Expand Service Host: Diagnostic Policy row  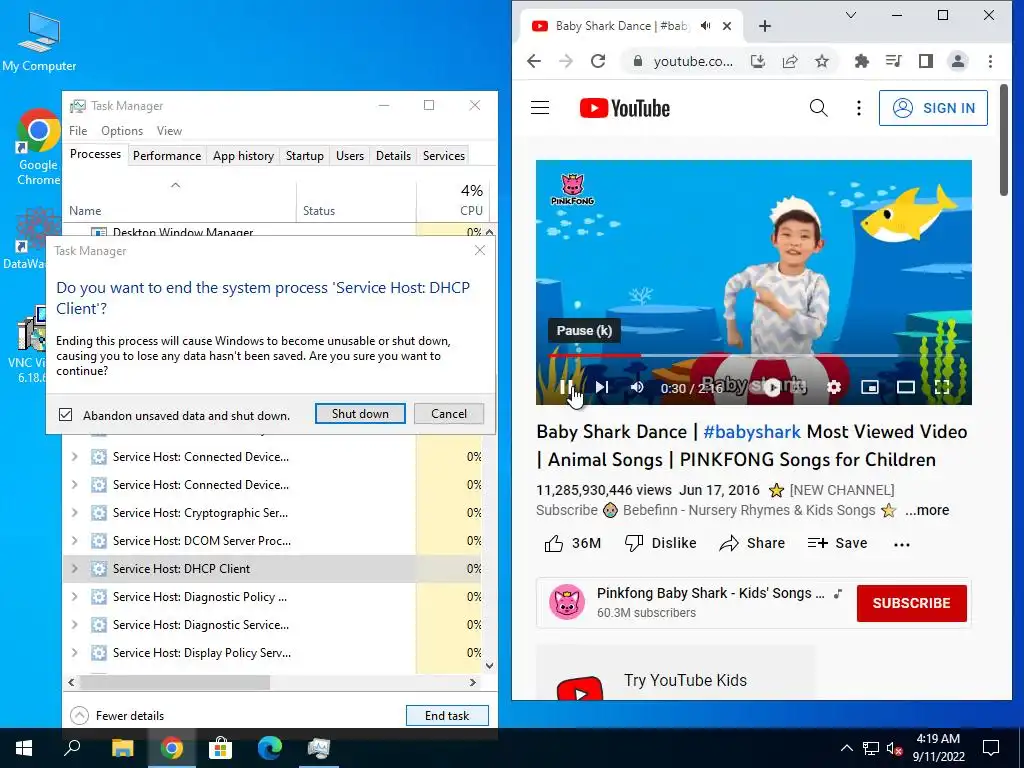[x=74, y=597]
